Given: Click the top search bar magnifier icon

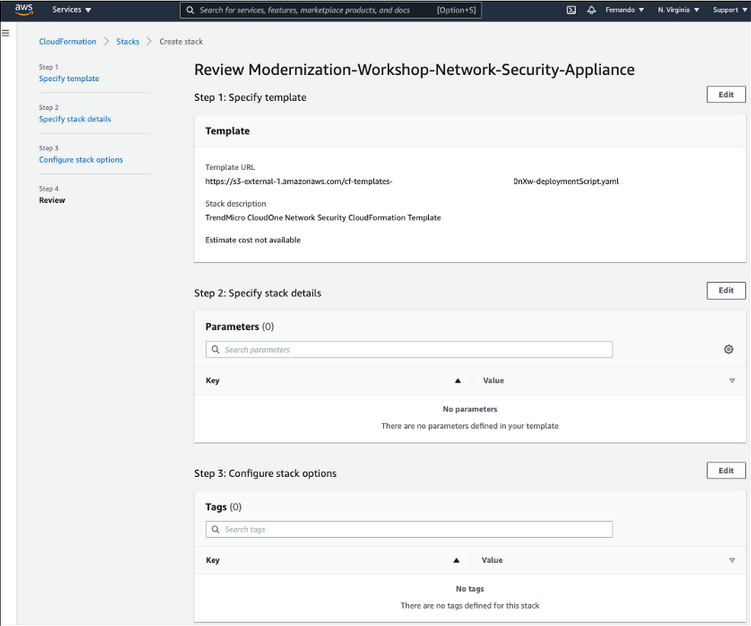Looking at the screenshot, I should coord(190,10).
